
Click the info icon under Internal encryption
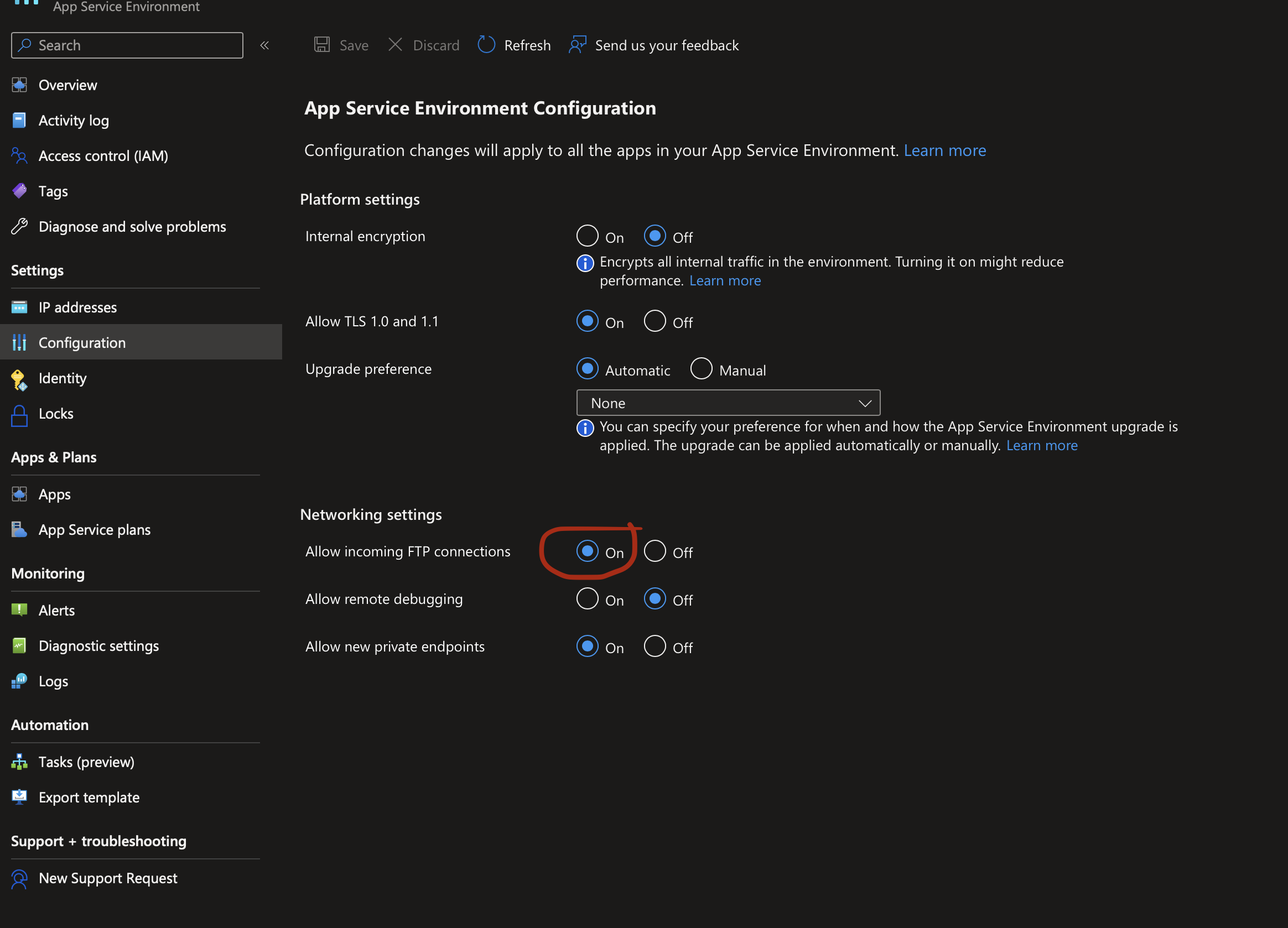click(x=585, y=263)
